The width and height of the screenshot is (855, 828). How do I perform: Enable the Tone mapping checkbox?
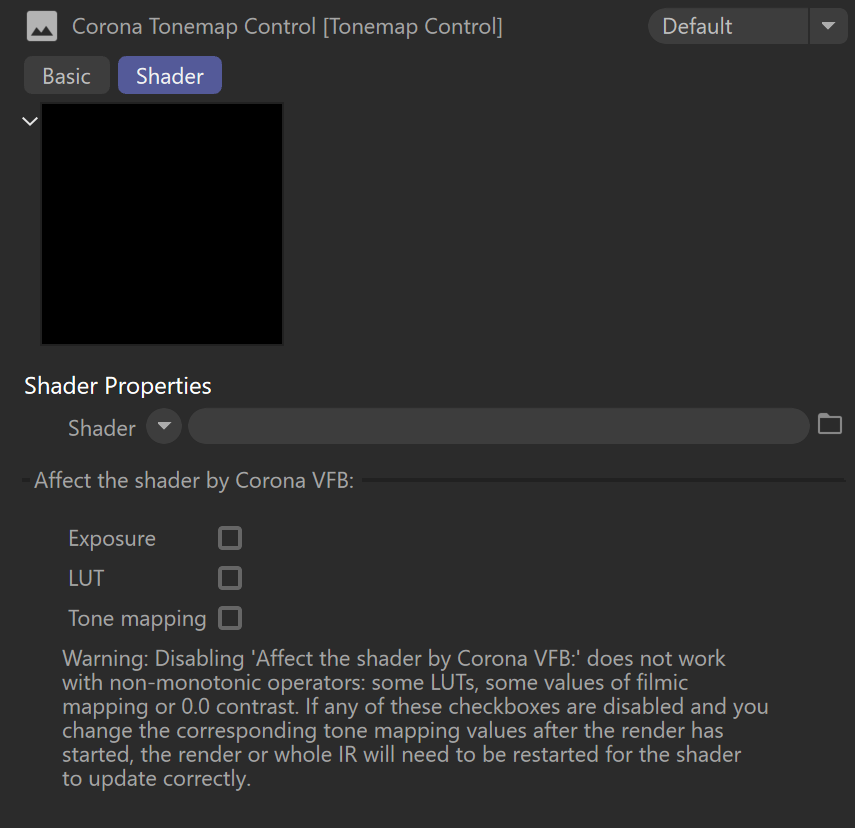point(230,619)
